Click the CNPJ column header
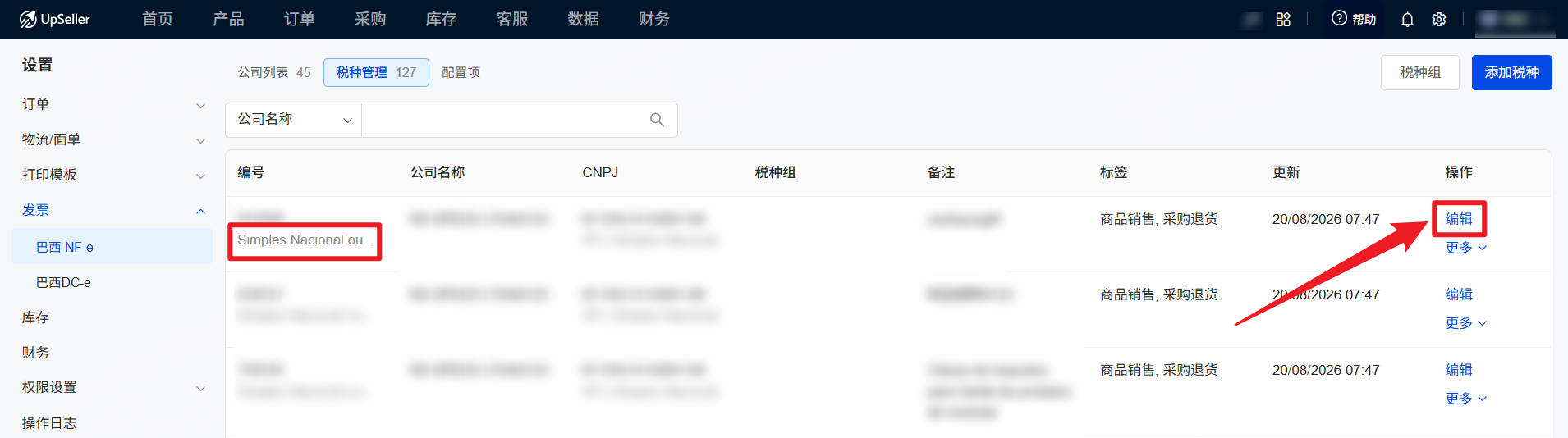 click(600, 172)
